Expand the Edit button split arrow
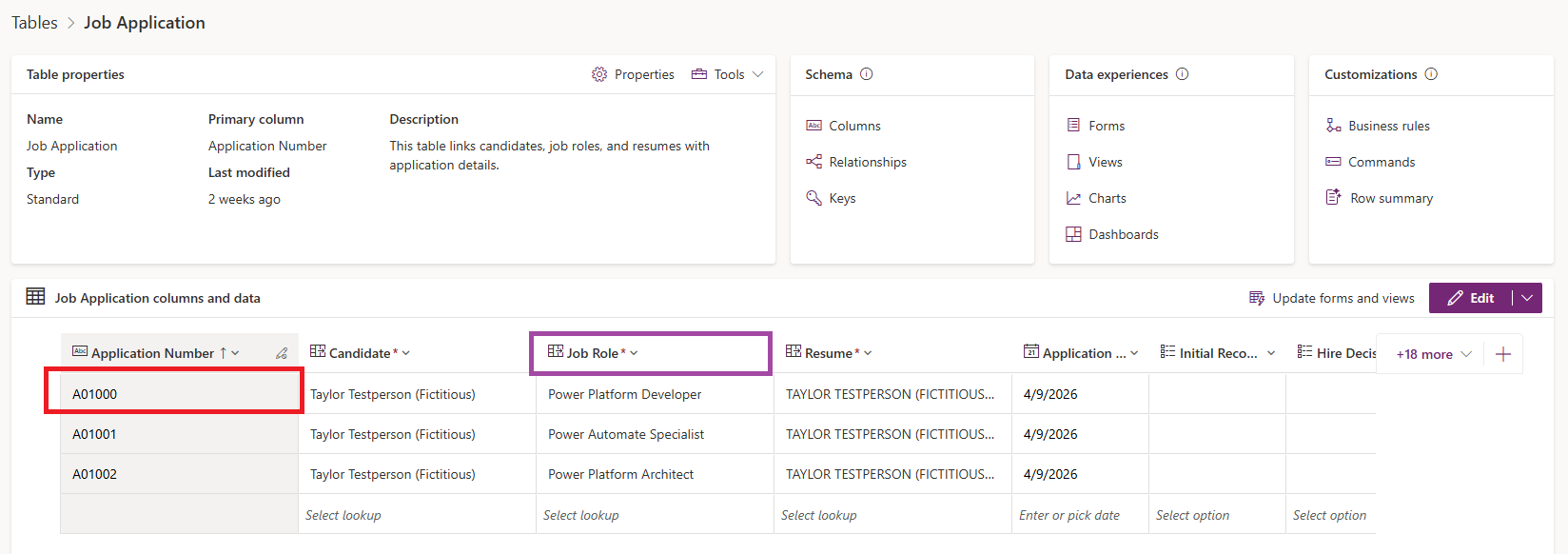 pos(1527,298)
